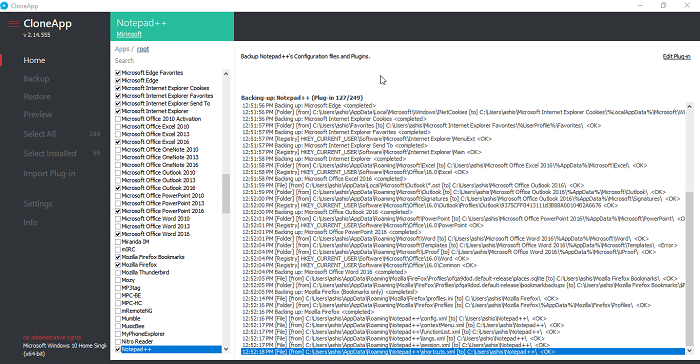Select the MP3tag list entry
The height and width of the screenshot is (364, 700).
pyautogui.click(x=131, y=288)
